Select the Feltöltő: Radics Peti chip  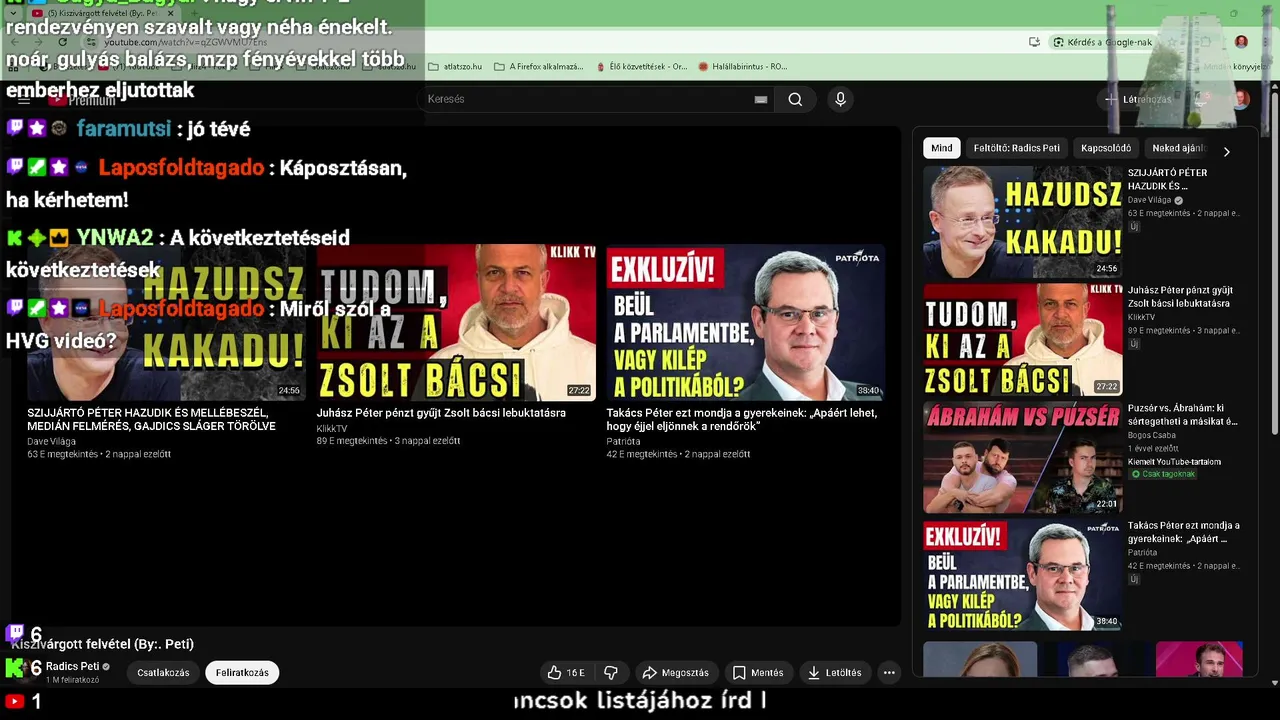tap(1016, 148)
